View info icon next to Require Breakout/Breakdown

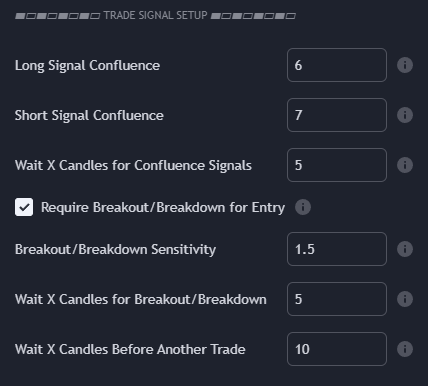coord(303,207)
